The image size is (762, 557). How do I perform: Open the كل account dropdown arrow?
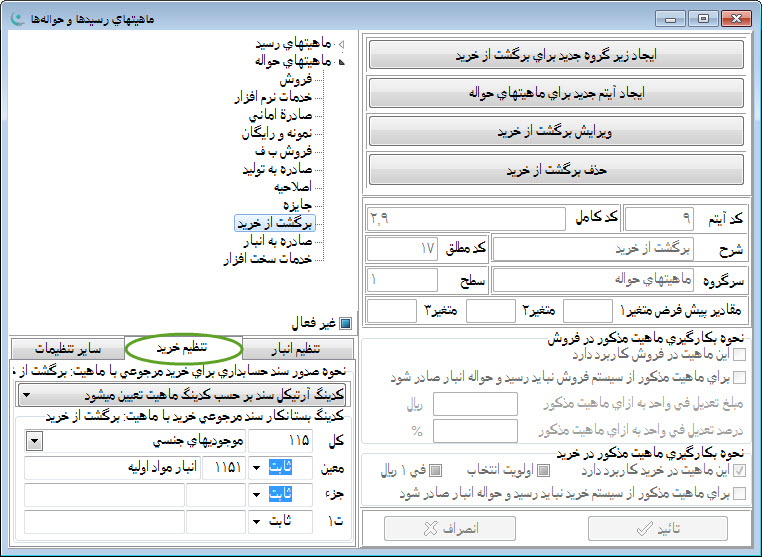[x=34, y=441]
